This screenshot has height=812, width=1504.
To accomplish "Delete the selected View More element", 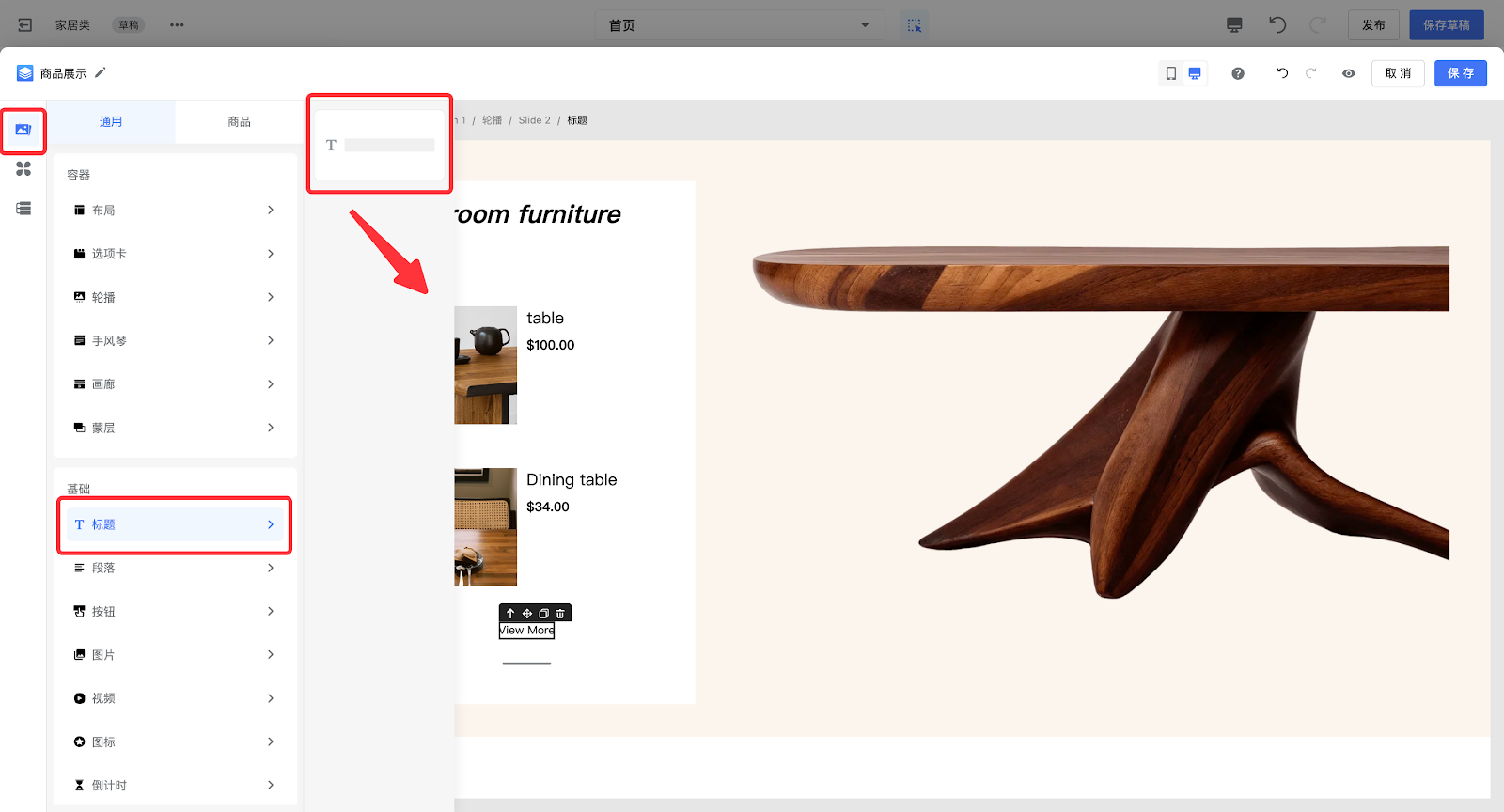I will point(560,614).
